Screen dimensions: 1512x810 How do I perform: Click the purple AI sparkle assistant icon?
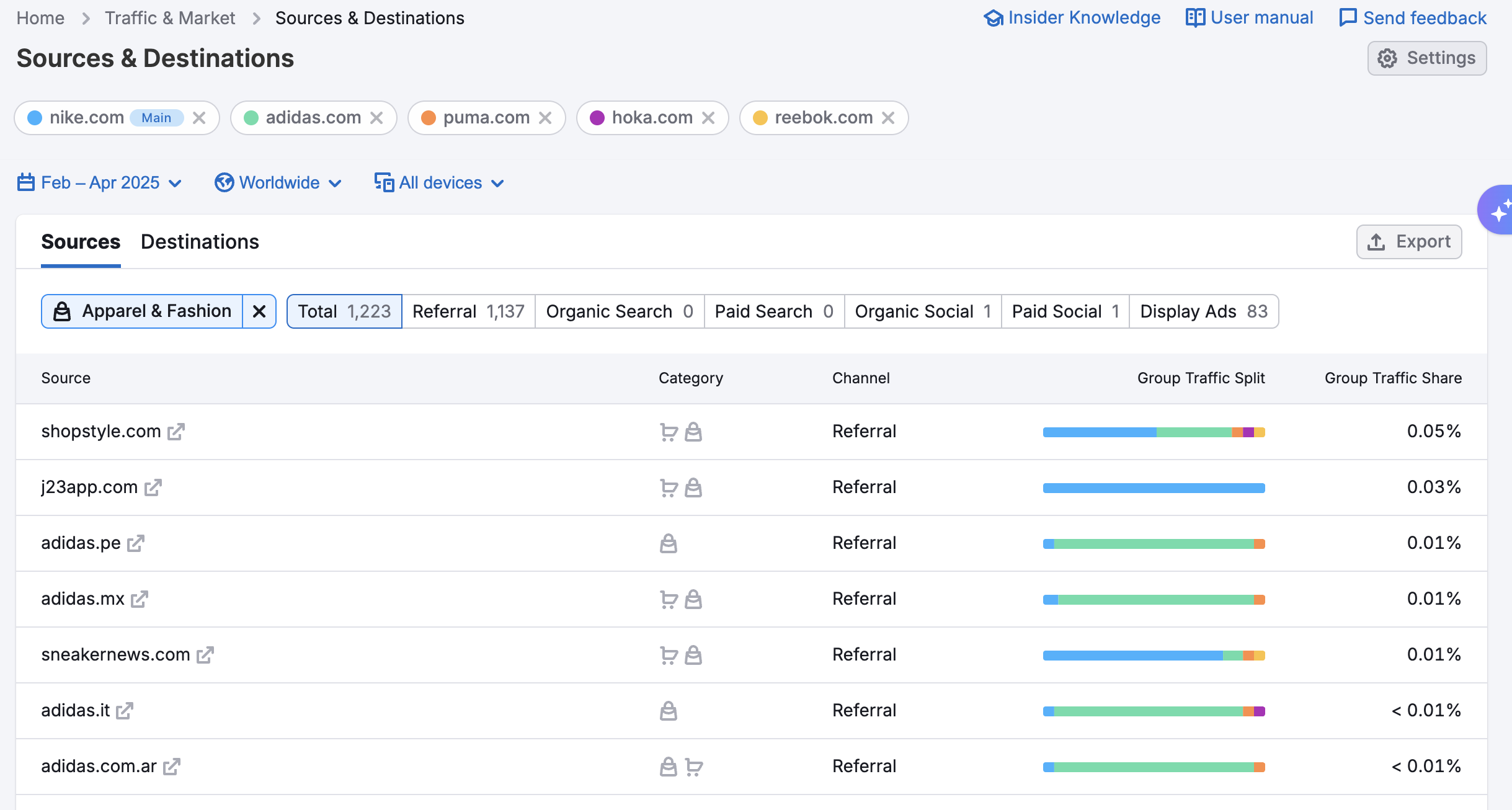pyautogui.click(x=1498, y=211)
